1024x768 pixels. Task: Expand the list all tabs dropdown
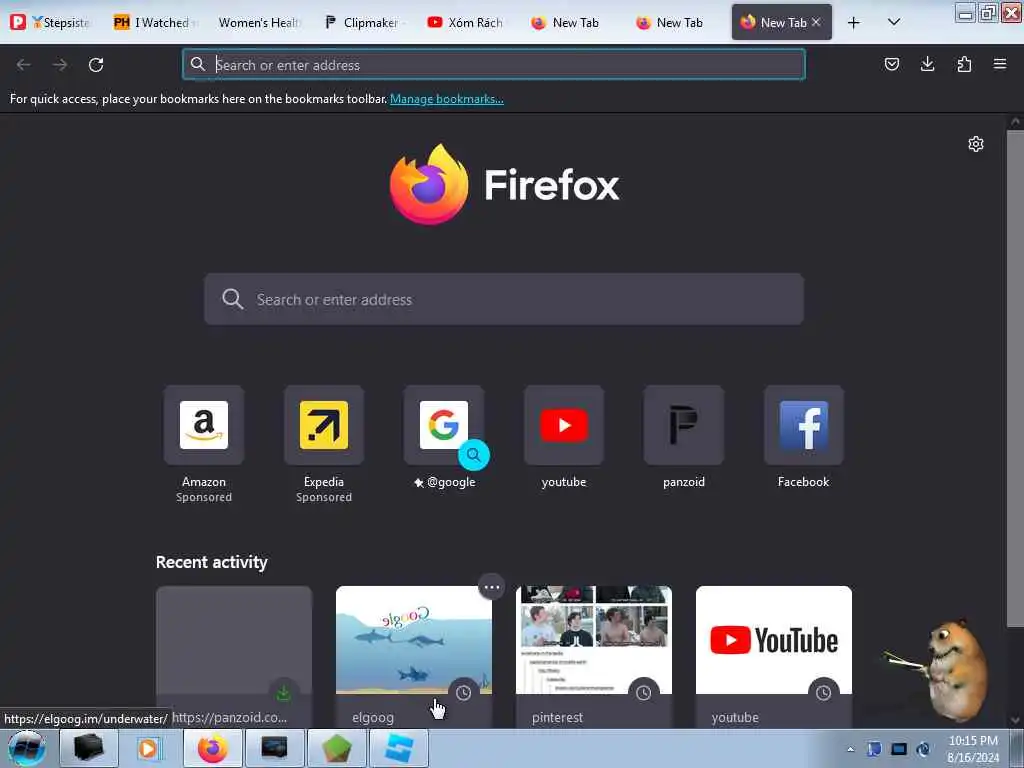894,22
